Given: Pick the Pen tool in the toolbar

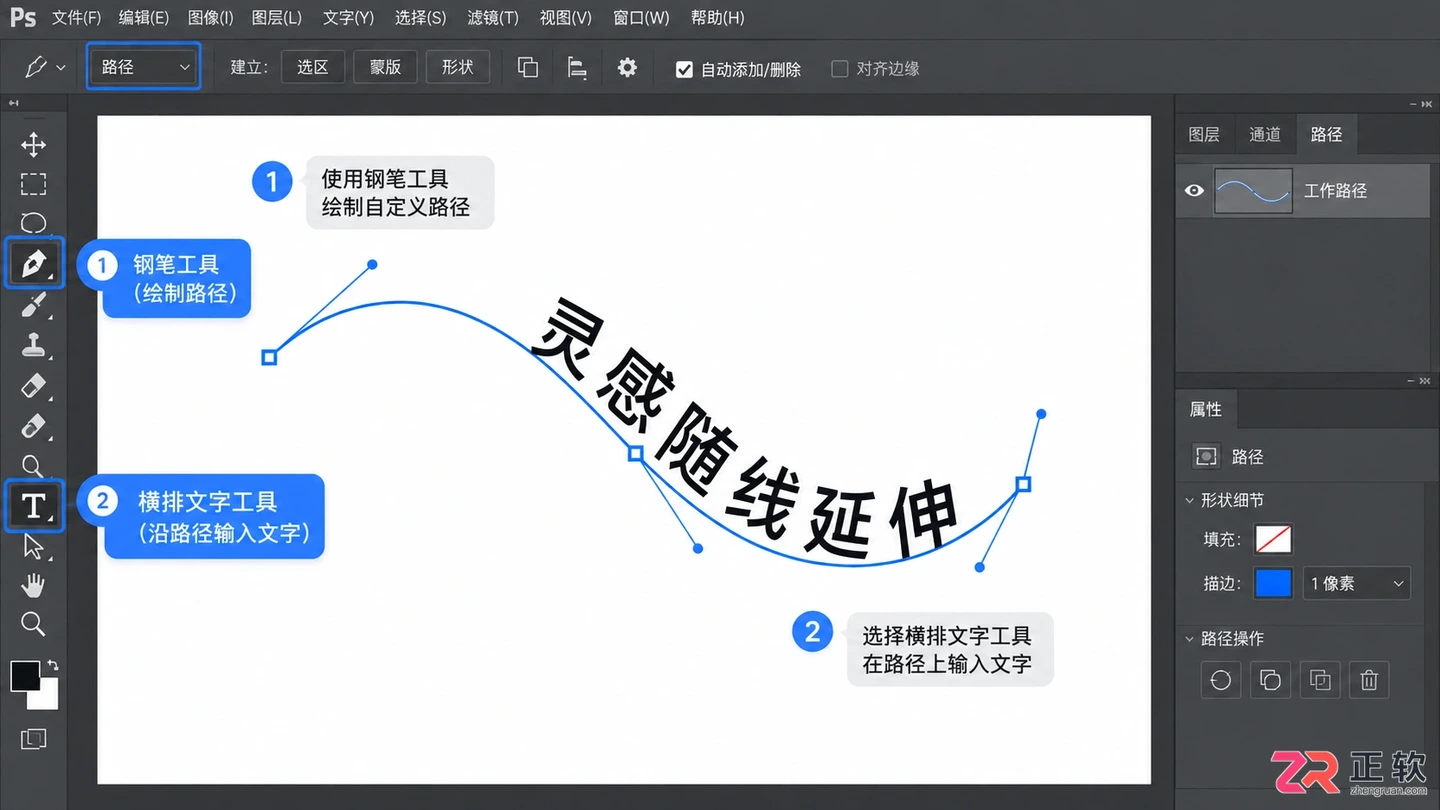Looking at the screenshot, I should pyautogui.click(x=34, y=264).
